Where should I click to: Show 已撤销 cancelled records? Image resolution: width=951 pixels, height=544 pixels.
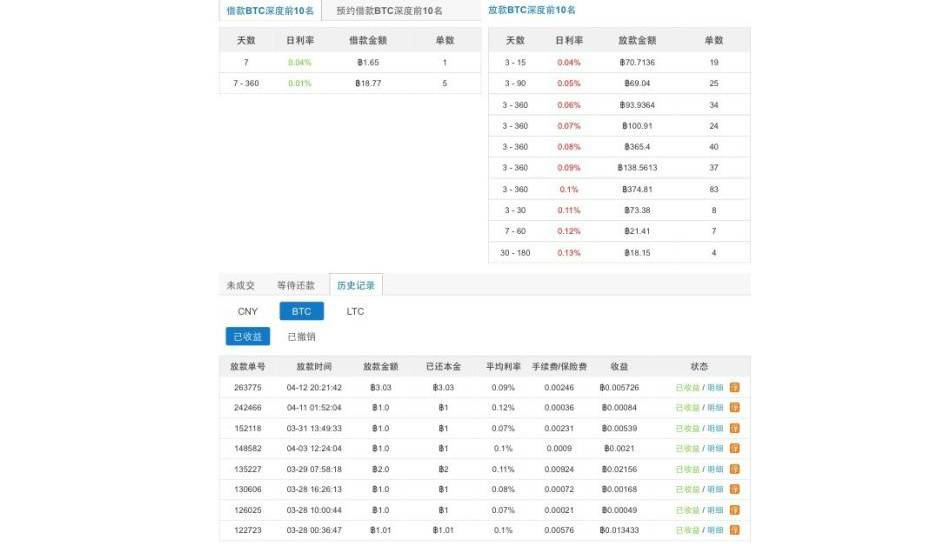click(301, 337)
